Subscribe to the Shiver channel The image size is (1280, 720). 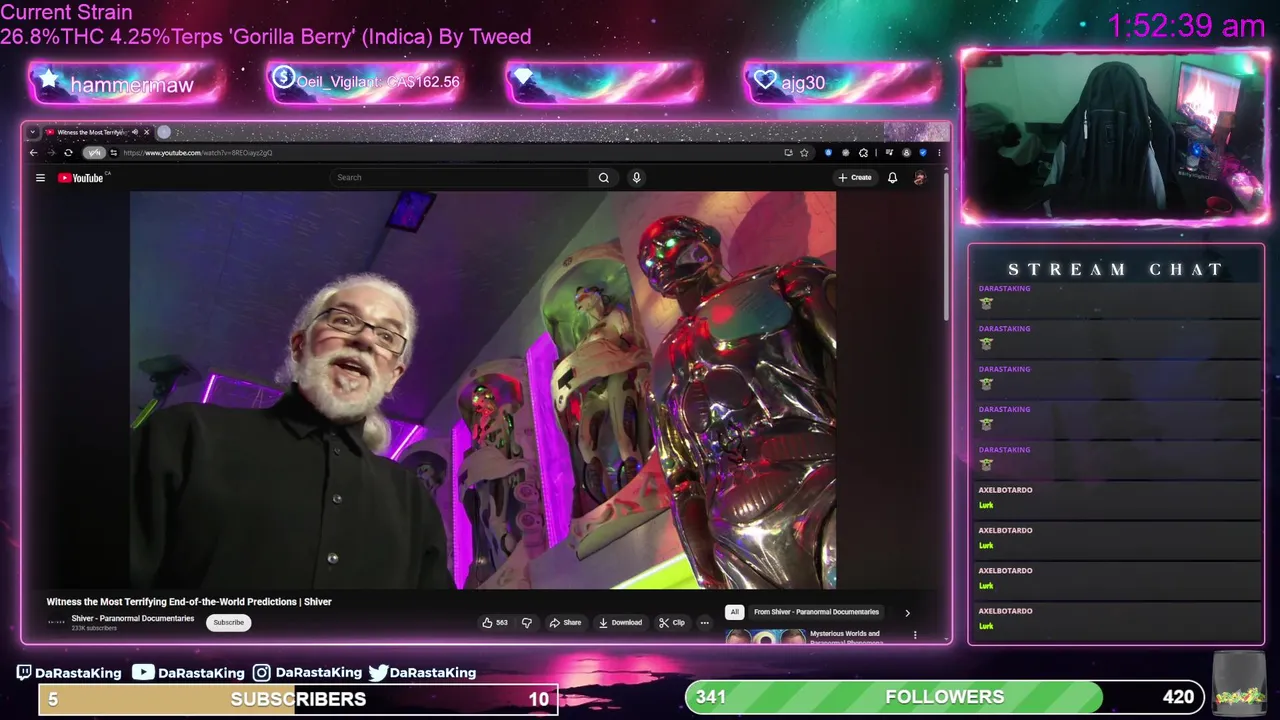228,622
